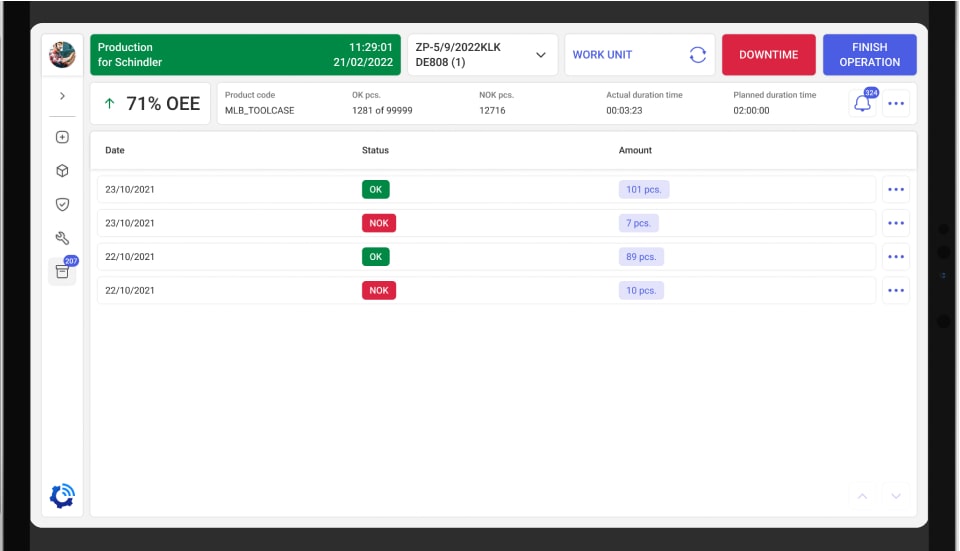Select the 89 pcs. amount tag

click(641, 257)
